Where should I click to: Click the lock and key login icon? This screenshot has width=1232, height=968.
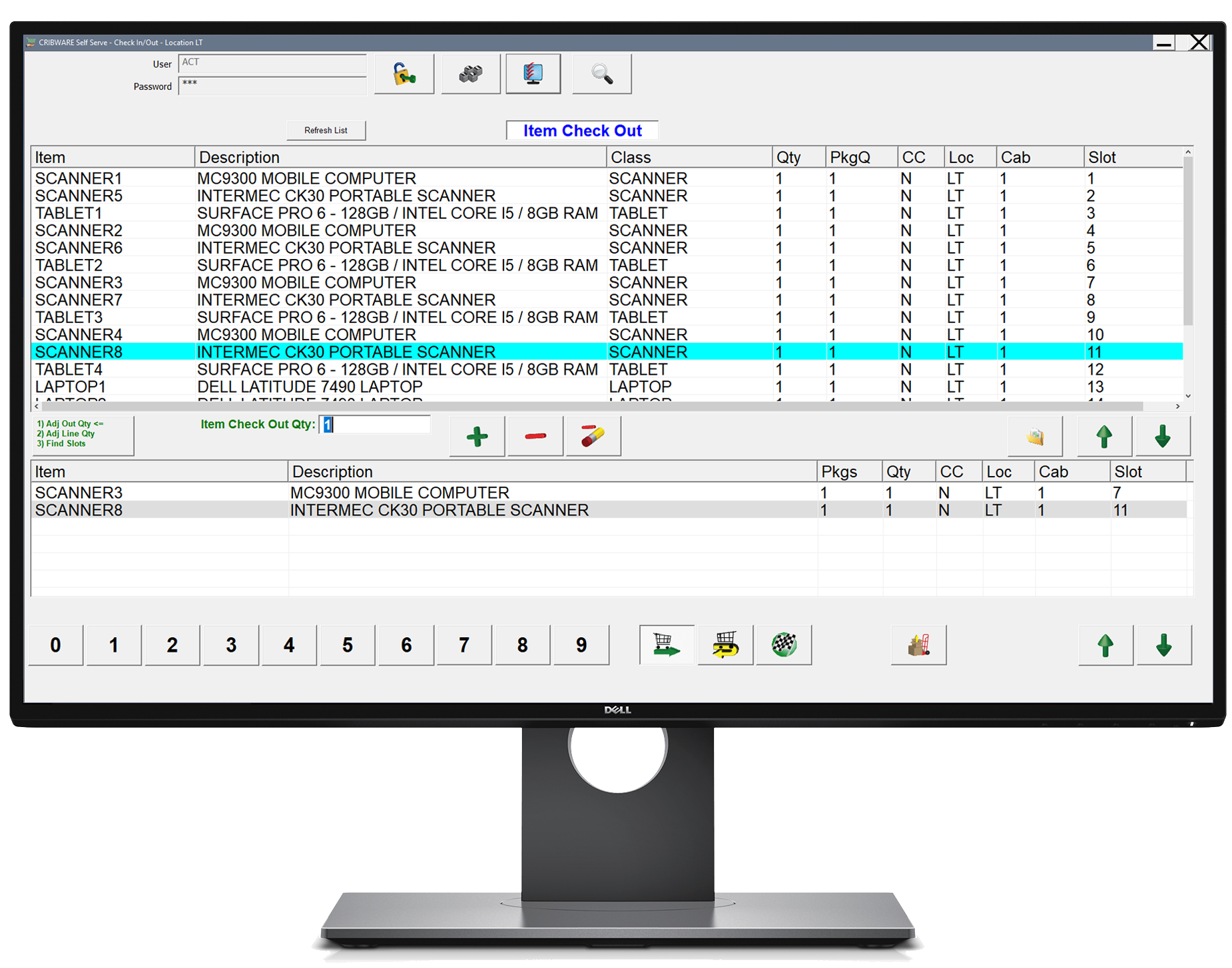(x=404, y=74)
